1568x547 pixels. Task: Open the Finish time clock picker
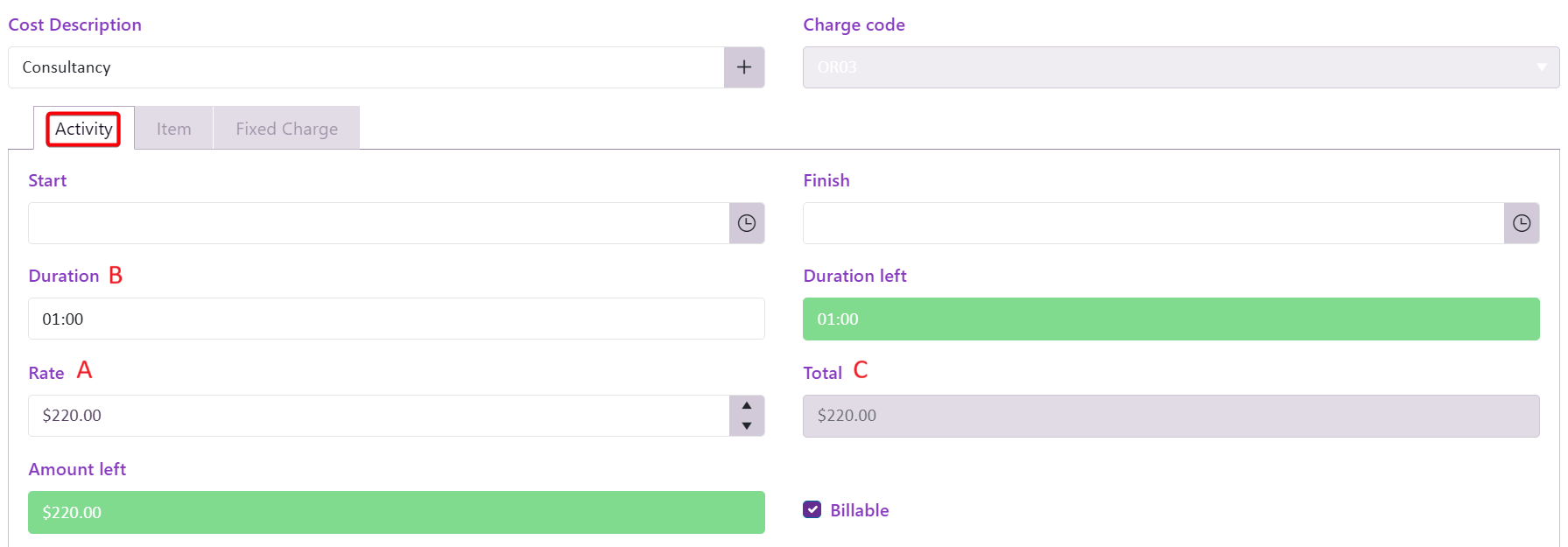[x=1522, y=223]
